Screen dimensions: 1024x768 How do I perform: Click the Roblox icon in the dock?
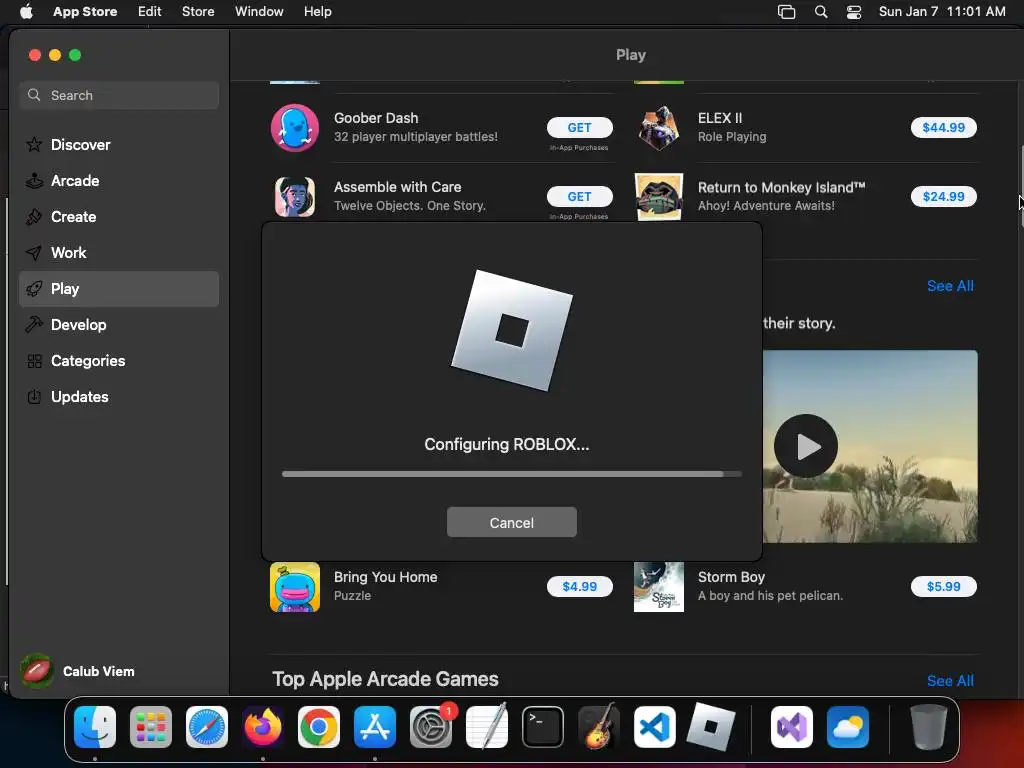coord(711,727)
